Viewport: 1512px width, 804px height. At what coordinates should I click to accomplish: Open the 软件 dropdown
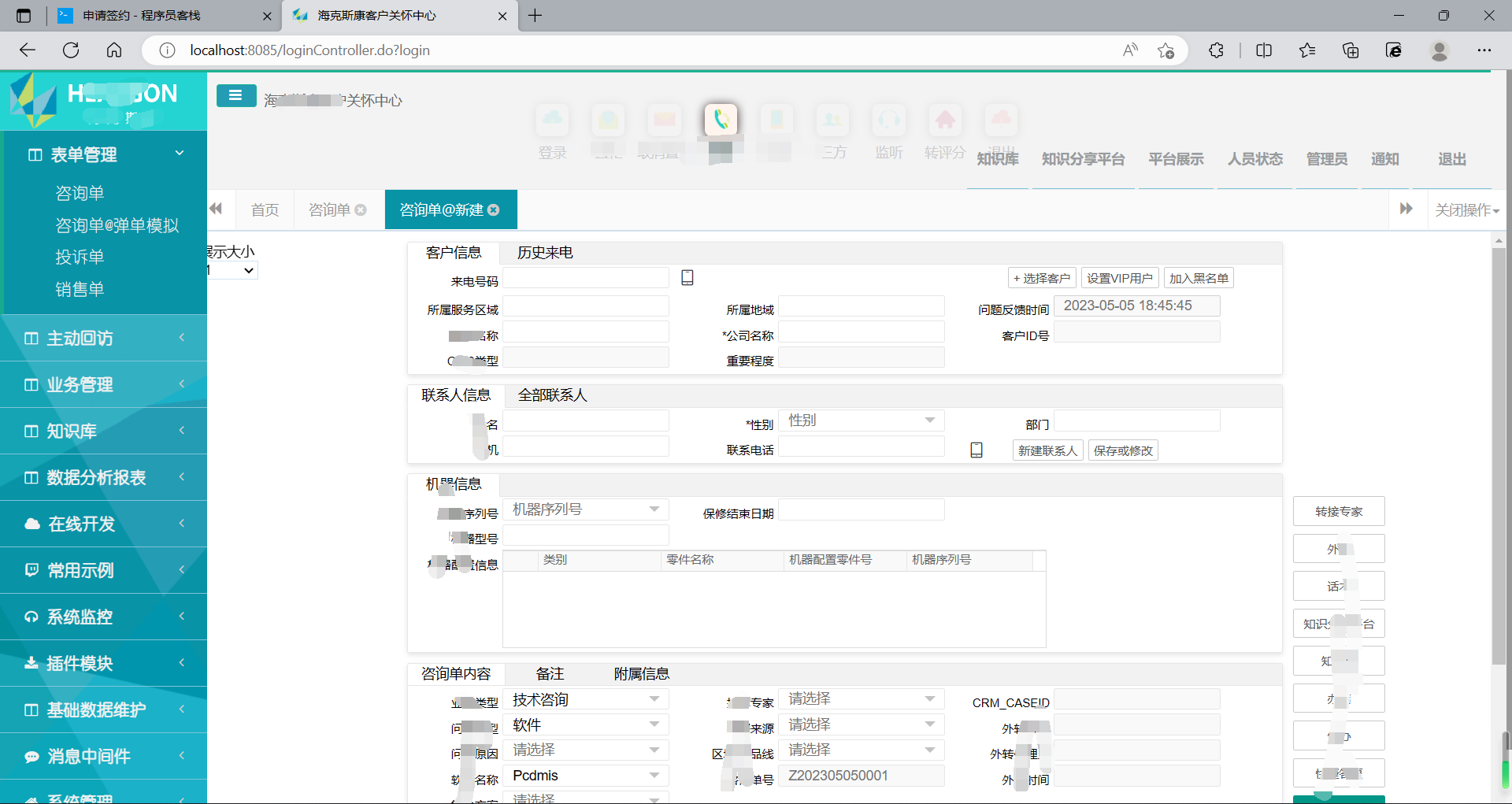point(586,724)
